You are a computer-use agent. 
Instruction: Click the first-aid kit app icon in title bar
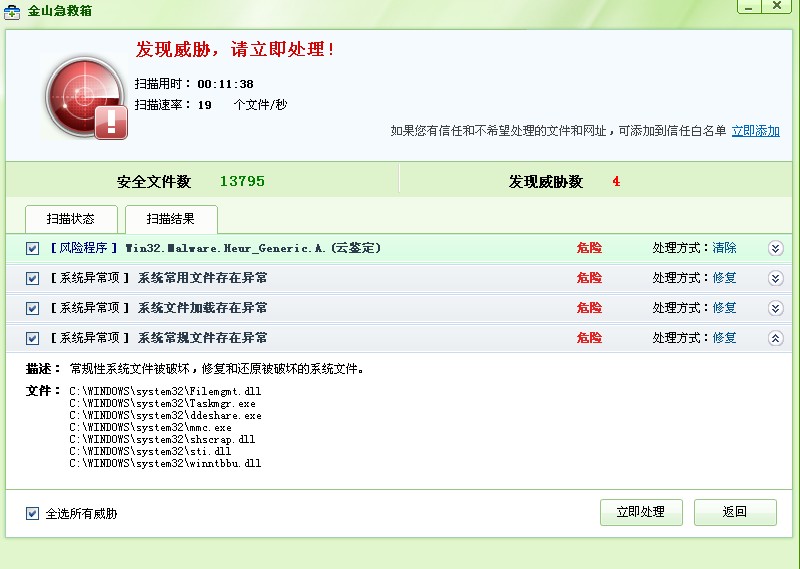point(12,11)
